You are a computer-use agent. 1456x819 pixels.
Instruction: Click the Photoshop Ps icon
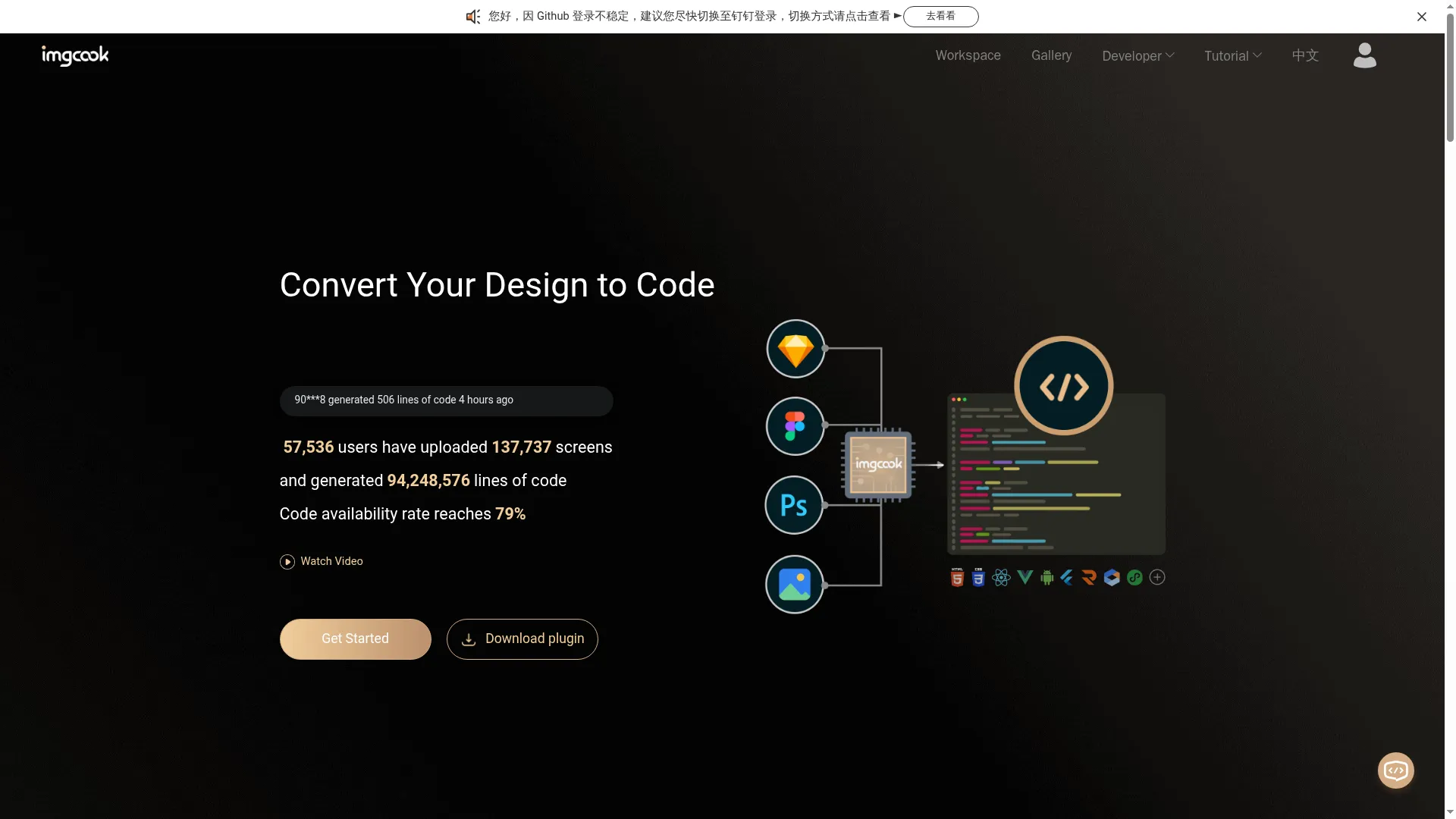coord(794,505)
